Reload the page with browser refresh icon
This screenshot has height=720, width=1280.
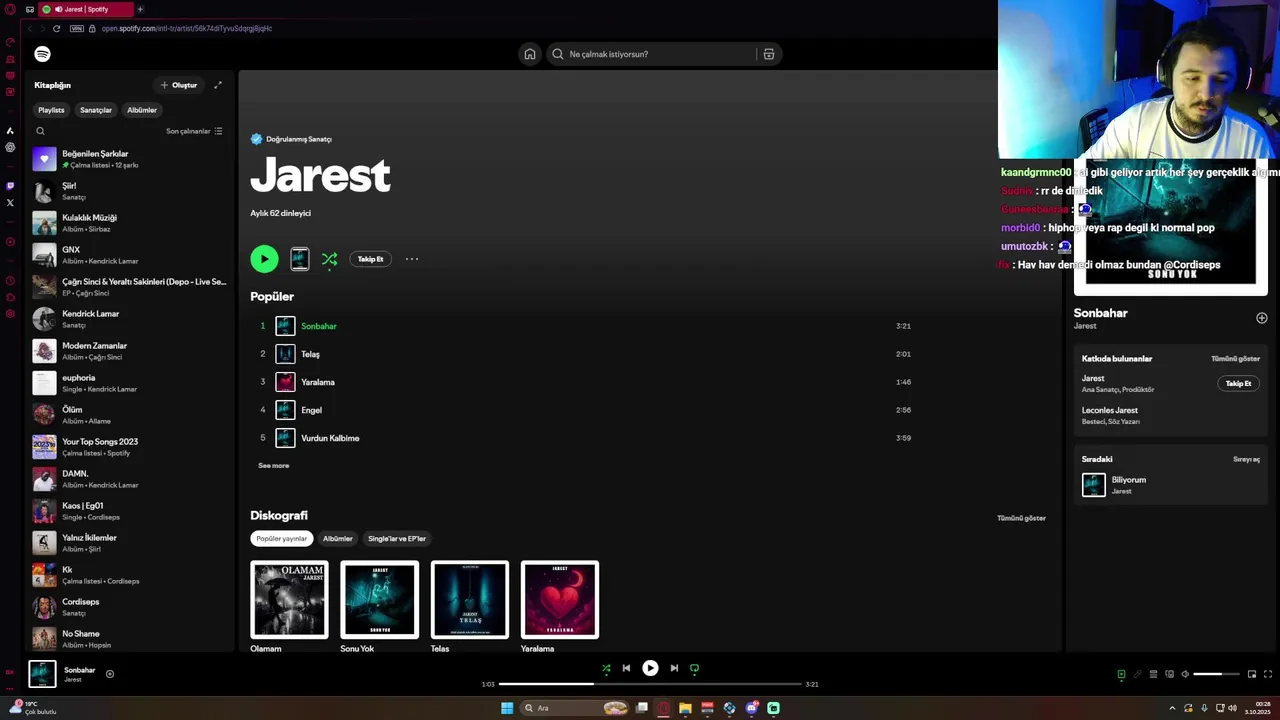click(56, 28)
